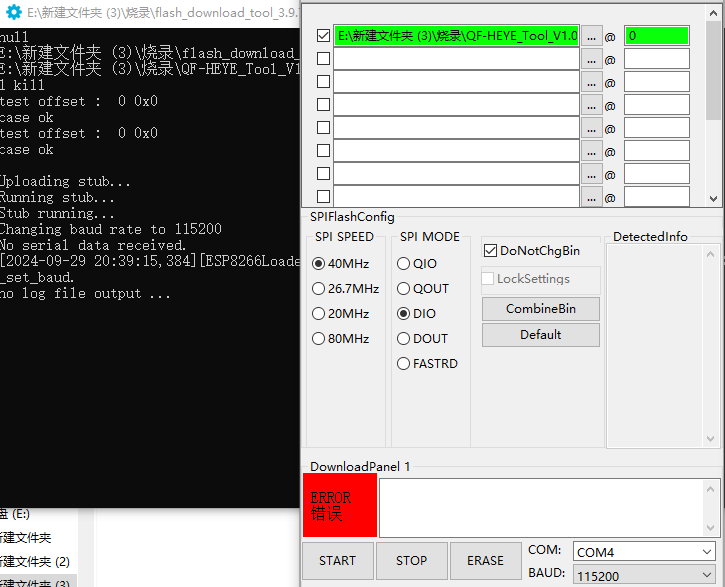This screenshot has width=725, height=587.
Task: Tick the sixth file row checkbox
Action: point(323,151)
